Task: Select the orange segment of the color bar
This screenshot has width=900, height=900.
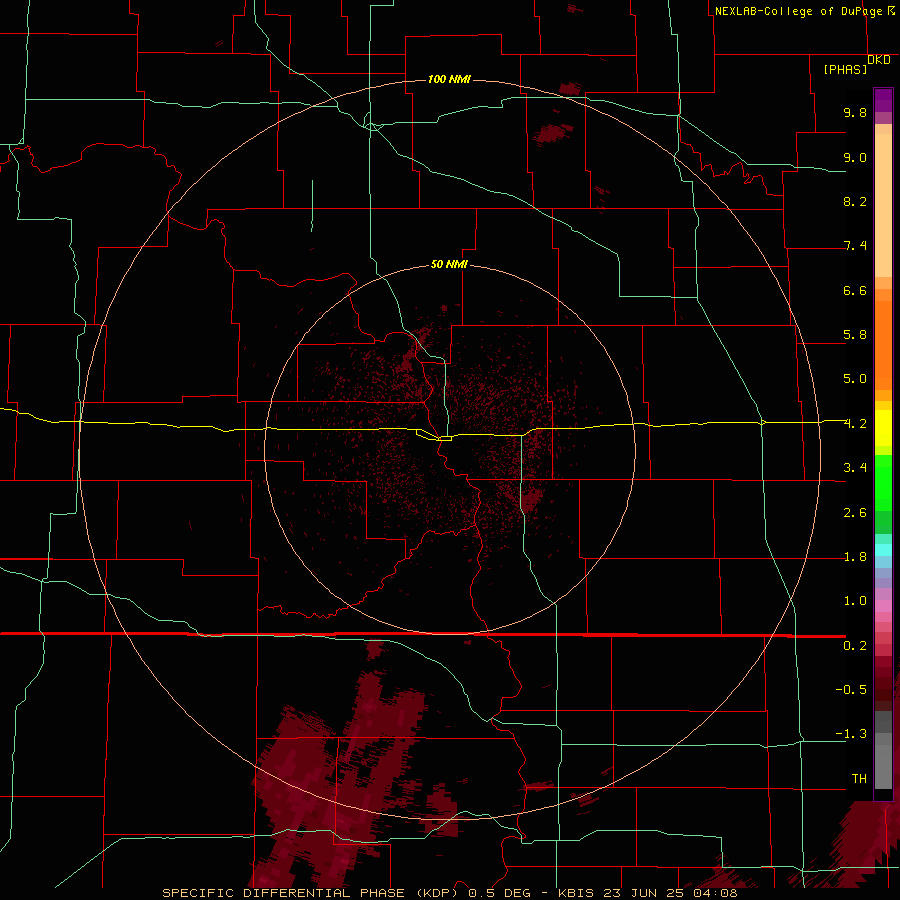Action: 883,346
